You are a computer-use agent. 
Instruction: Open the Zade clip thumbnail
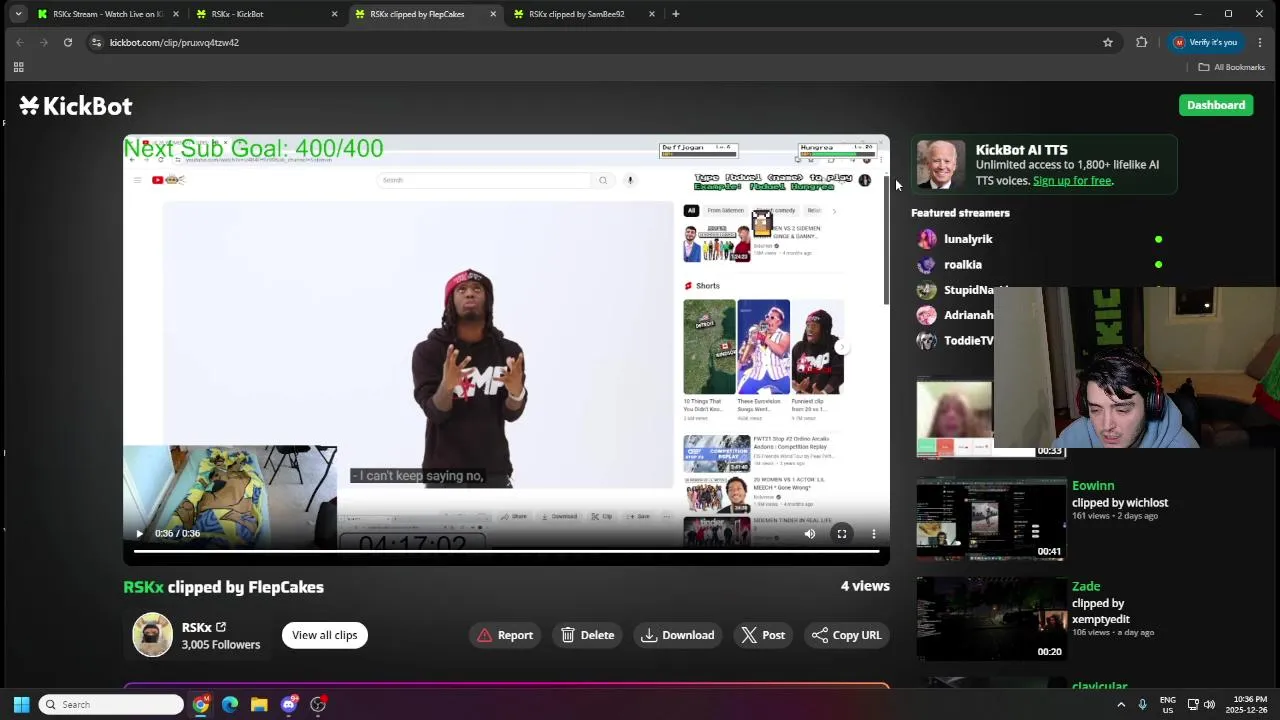click(991, 619)
